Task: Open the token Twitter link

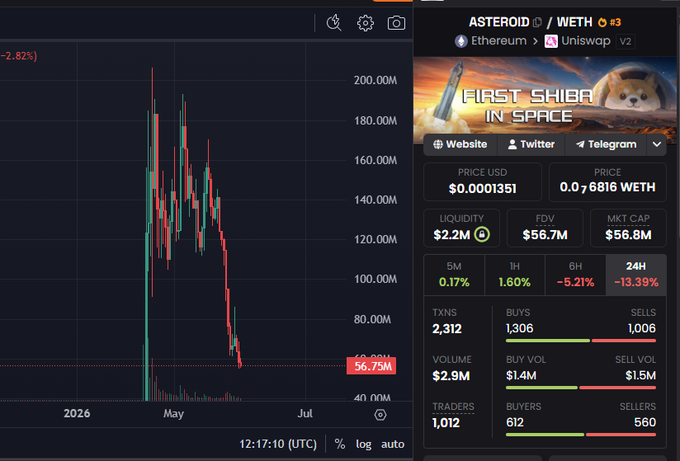Action: 531,144
